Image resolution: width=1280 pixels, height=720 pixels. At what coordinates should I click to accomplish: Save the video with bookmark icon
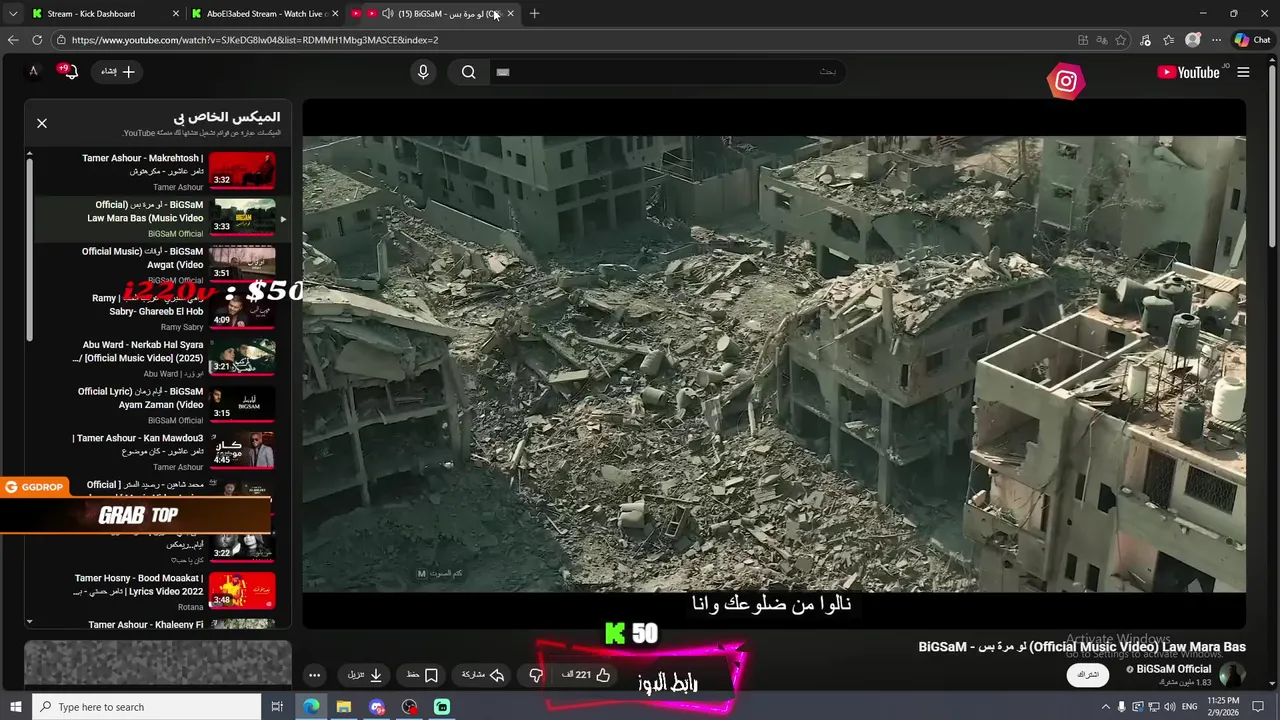[423, 675]
